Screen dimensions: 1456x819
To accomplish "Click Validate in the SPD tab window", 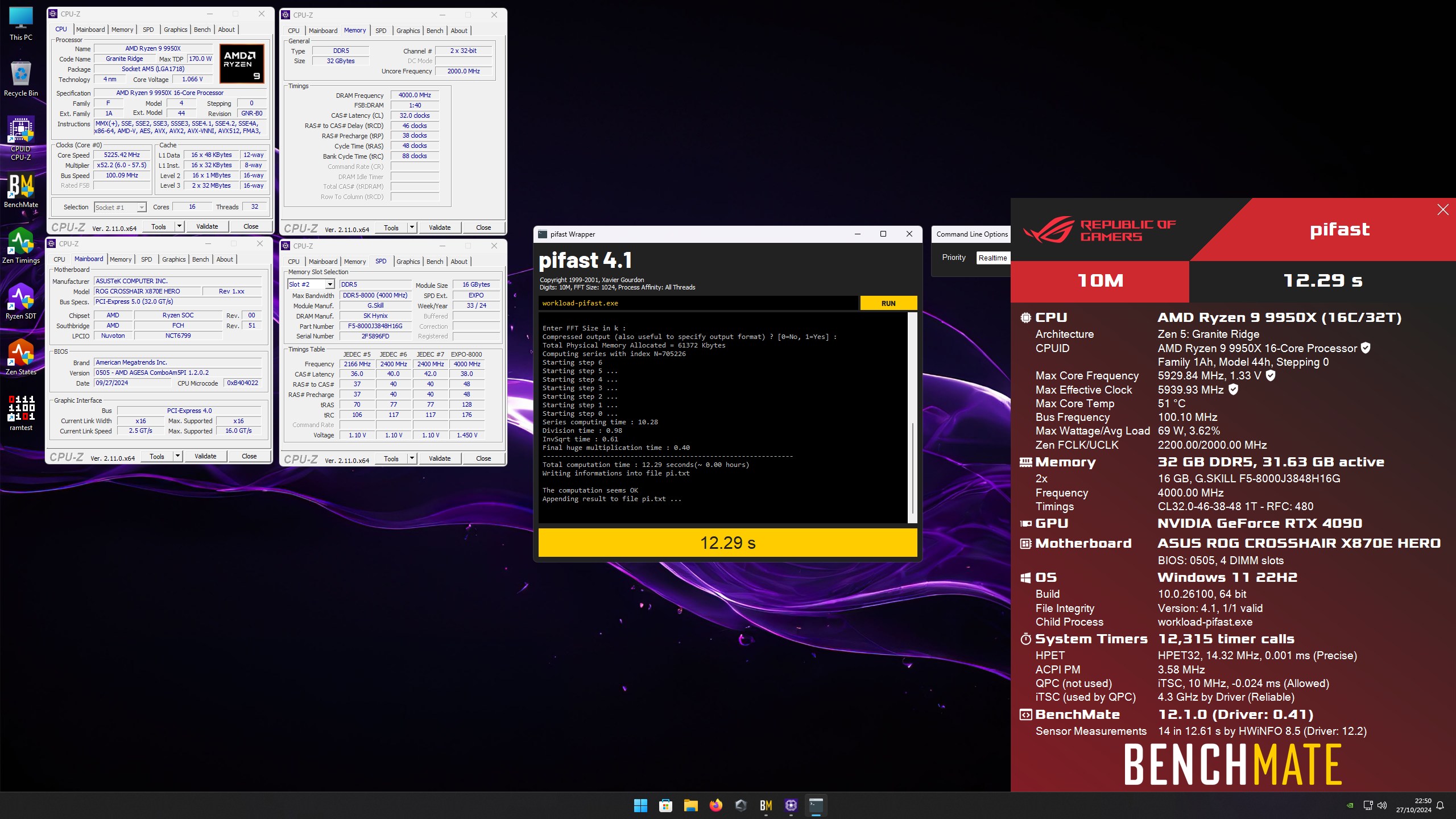I will click(440, 458).
